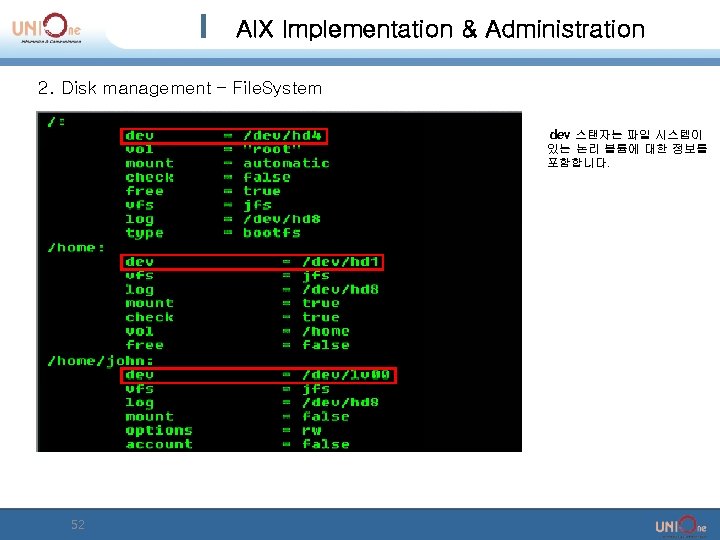720x540 pixels.
Task: Click the "options" attribute name
Action: pyautogui.click(x=159, y=431)
